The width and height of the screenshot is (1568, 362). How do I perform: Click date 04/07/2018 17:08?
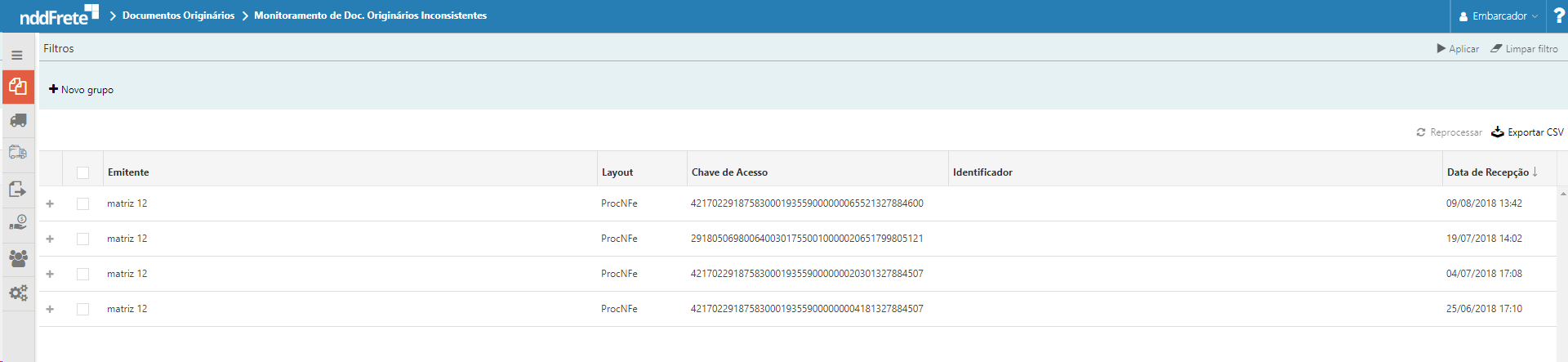1484,274
